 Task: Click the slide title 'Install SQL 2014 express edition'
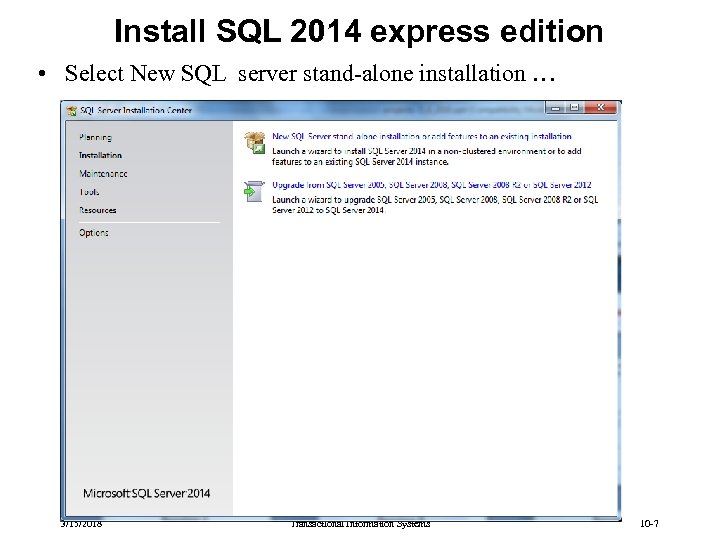click(x=359, y=31)
